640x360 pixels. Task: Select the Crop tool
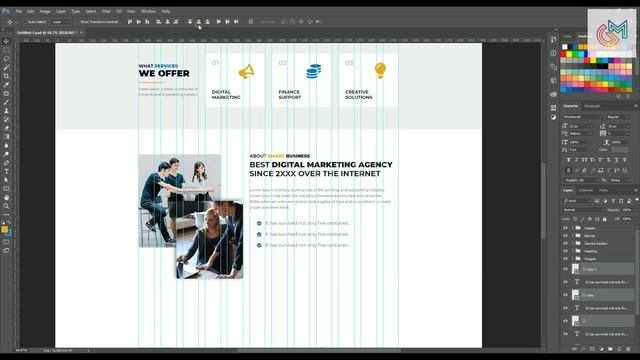click(6, 76)
